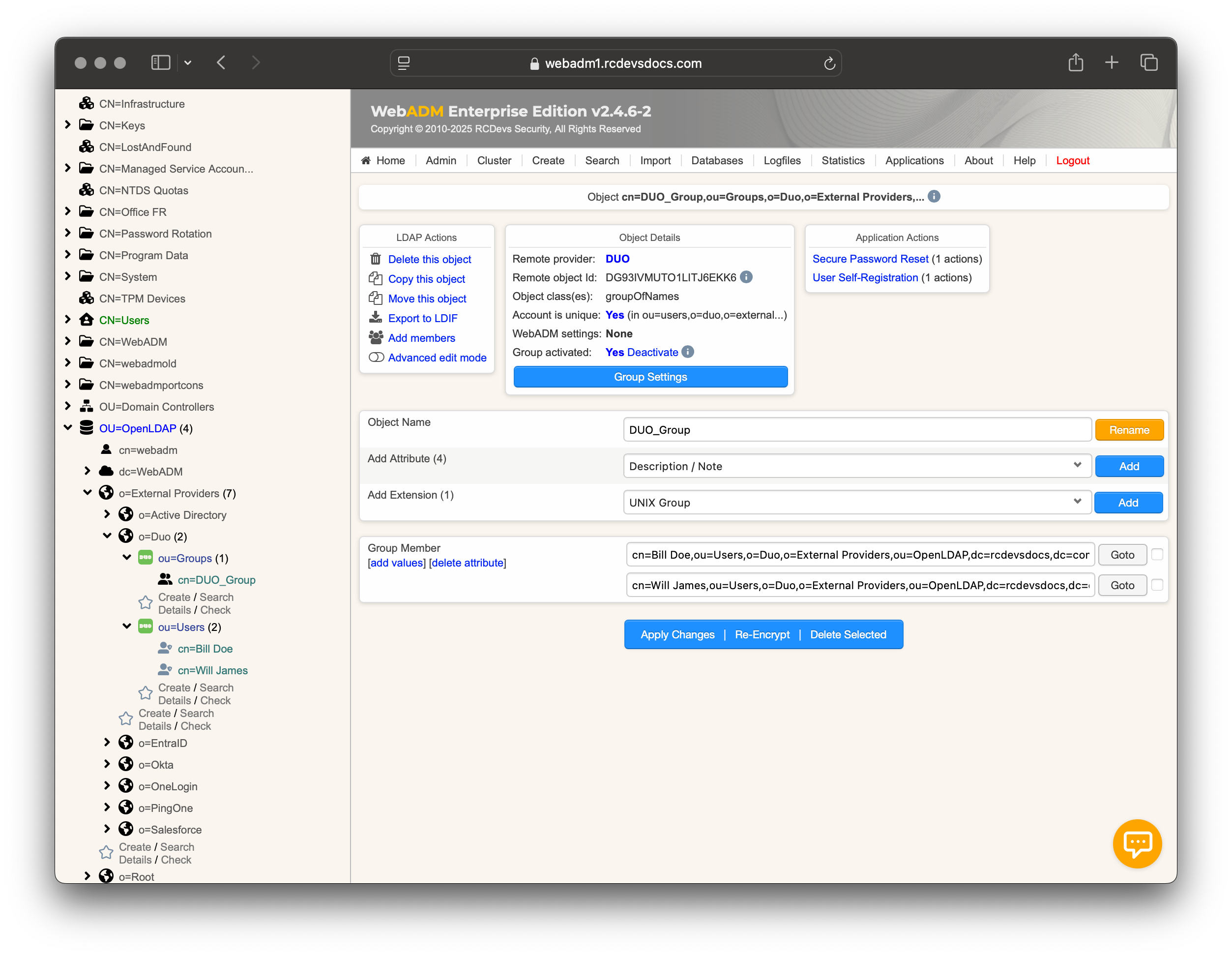1232x956 pixels.
Task: Click the info icon next to the object DN
Action: (x=934, y=196)
